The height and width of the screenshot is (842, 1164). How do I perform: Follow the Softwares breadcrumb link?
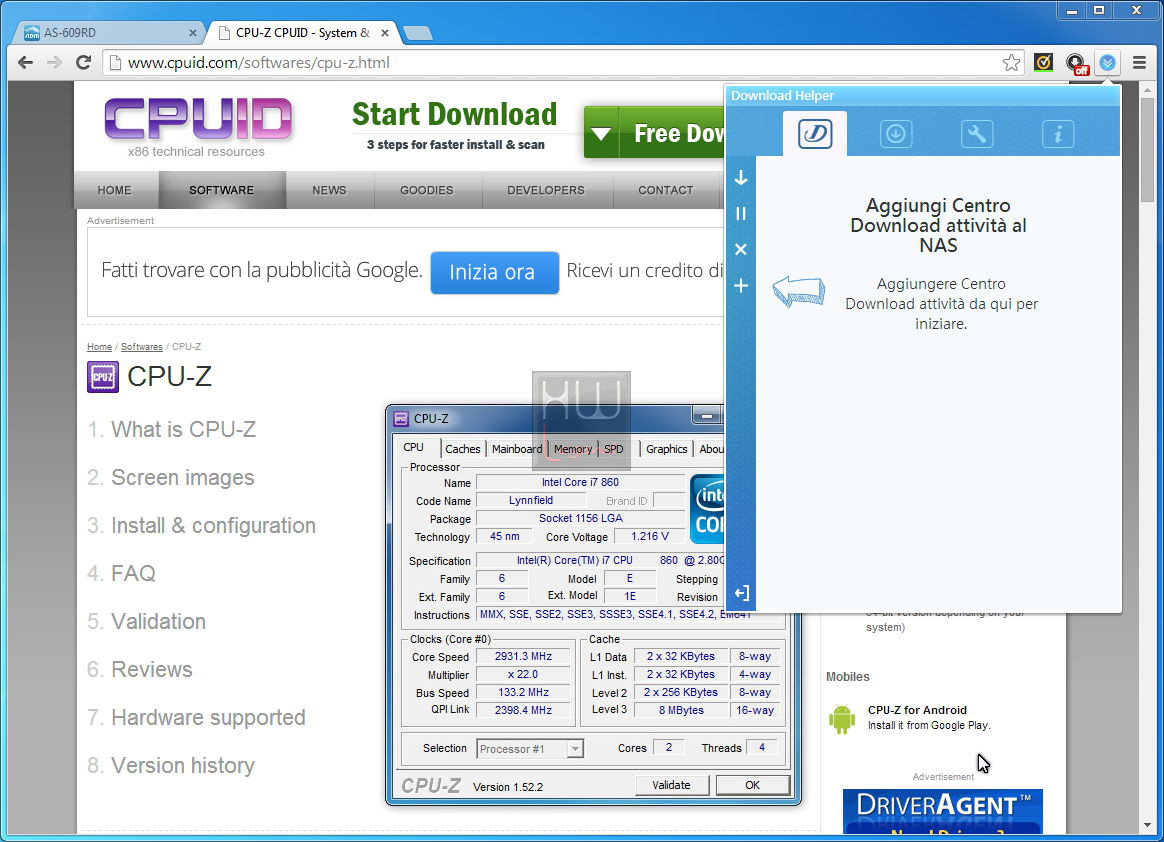tap(142, 347)
